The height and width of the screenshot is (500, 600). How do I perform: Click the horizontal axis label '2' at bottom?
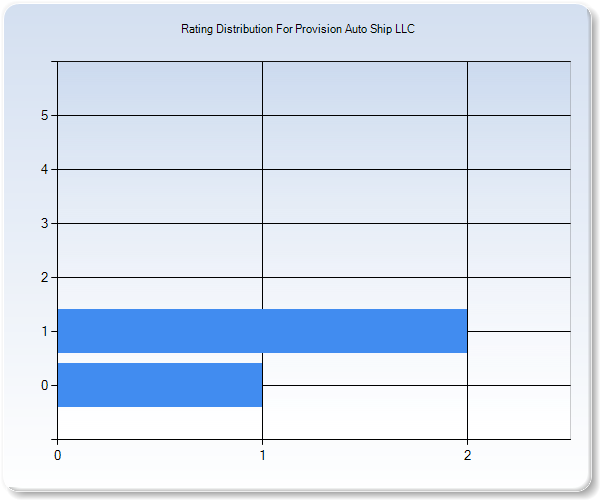point(467,455)
